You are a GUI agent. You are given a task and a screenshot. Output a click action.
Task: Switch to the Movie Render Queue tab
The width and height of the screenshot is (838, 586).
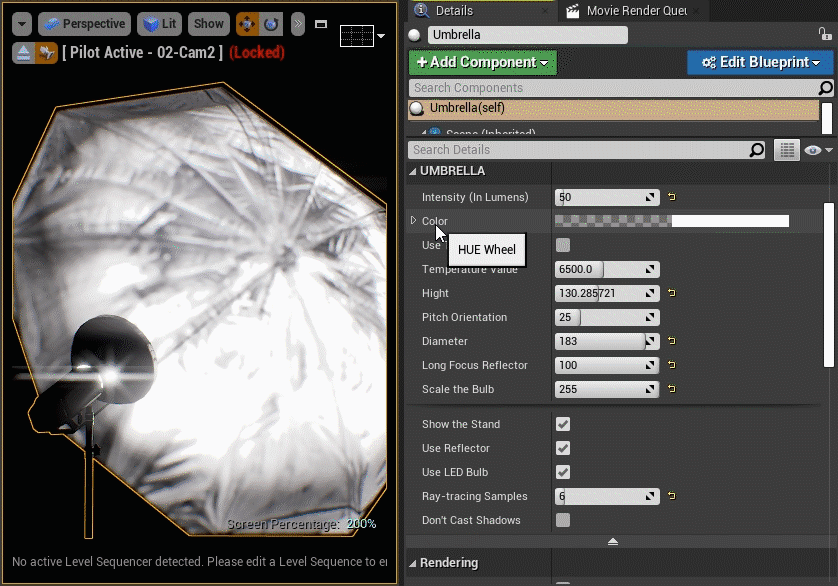click(634, 11)
